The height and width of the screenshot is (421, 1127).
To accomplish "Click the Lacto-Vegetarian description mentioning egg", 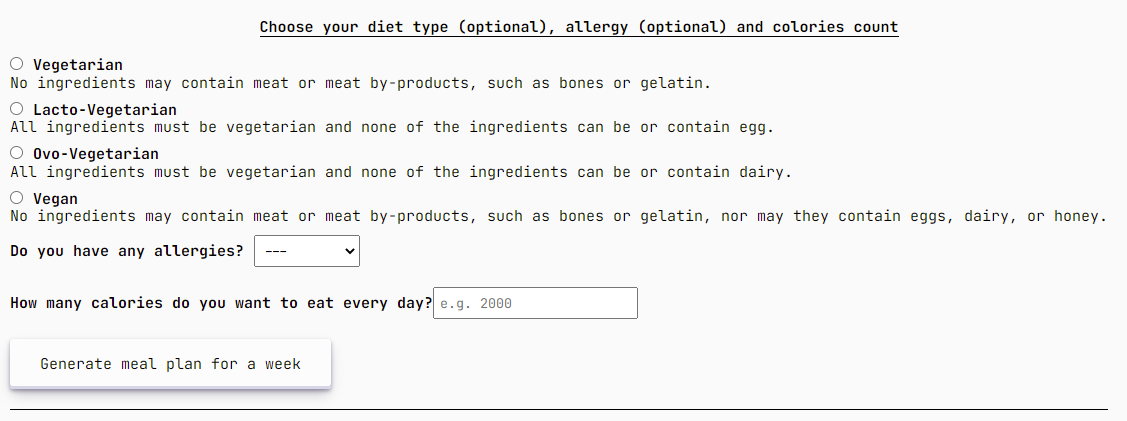I will click(392, 128).
